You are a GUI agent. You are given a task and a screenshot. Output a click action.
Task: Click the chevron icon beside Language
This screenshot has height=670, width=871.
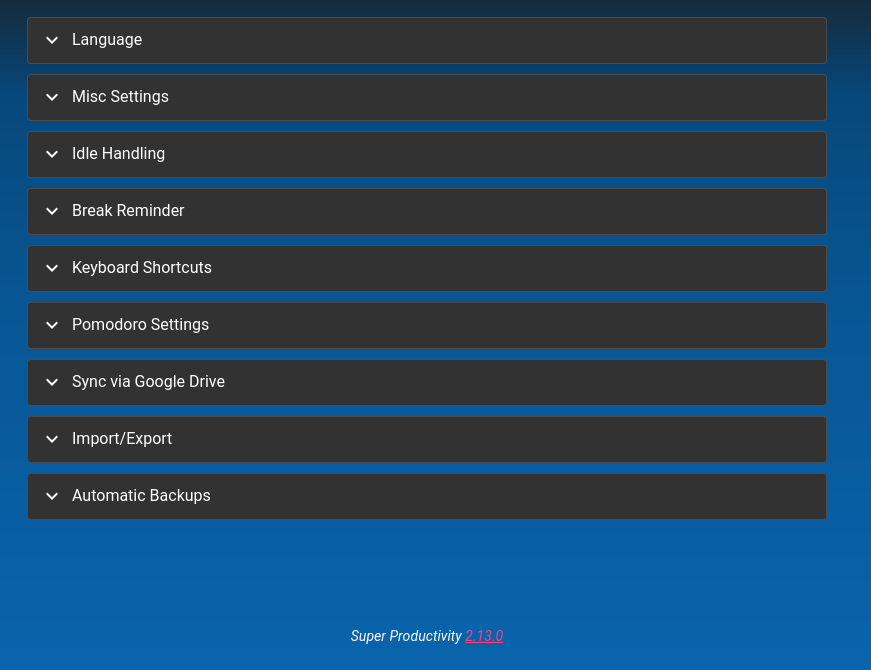click(x=51, y=40)
